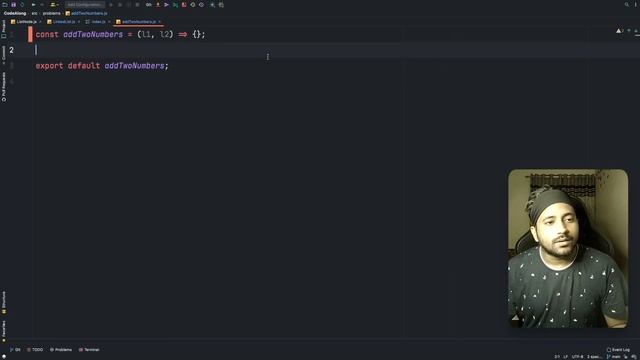
Task: Click the problems breadcrumb
Action: (x=51, y=13)
